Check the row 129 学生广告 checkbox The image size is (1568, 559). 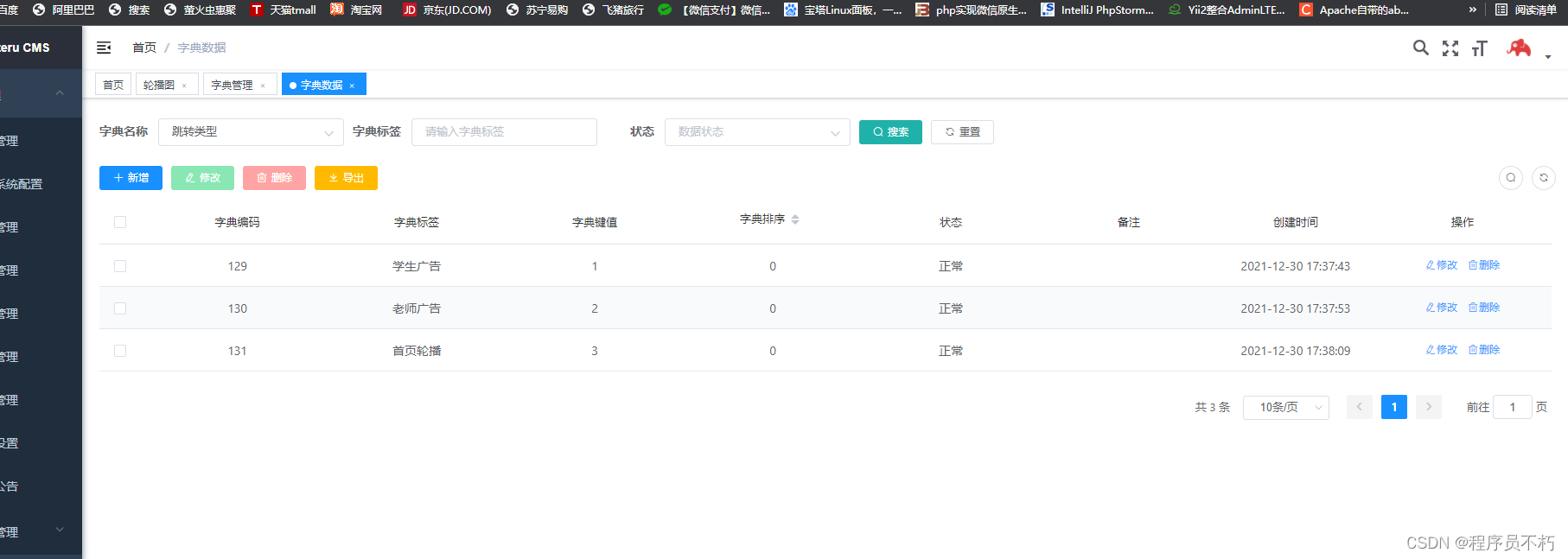(x=120, y=266)
